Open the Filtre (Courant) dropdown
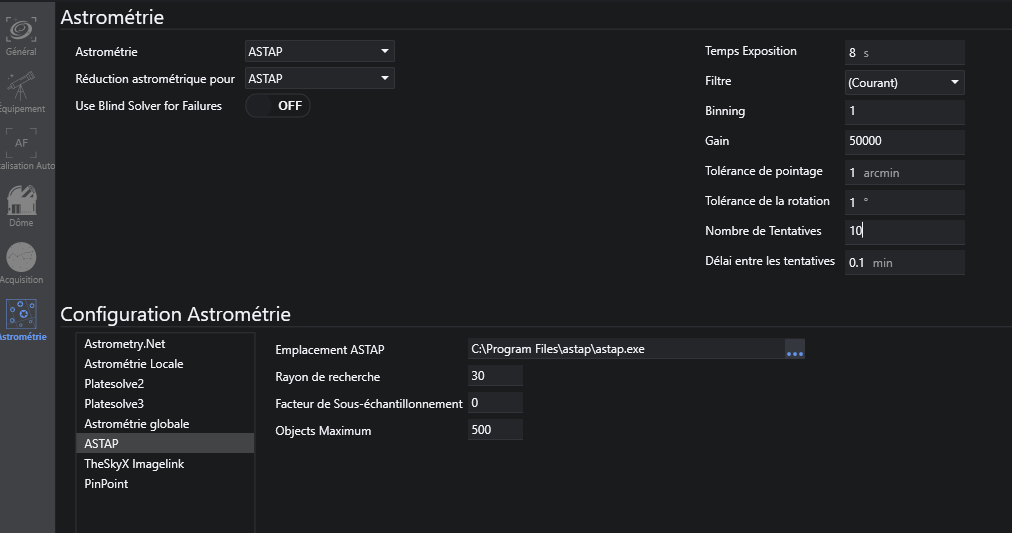Image resolution: width=1012 pixels, height=533 pixels. tap(904, 82)
